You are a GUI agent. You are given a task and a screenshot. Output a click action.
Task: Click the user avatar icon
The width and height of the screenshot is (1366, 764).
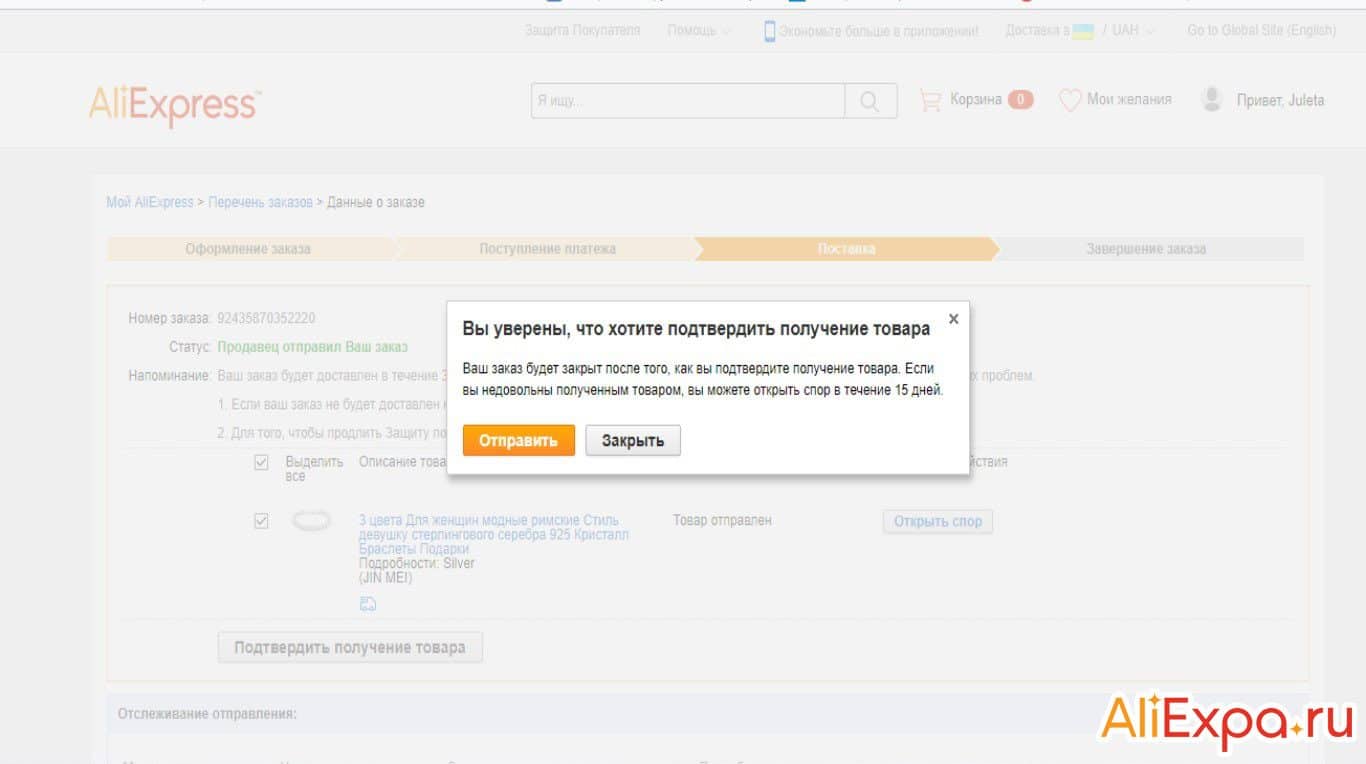[1212, 99]
